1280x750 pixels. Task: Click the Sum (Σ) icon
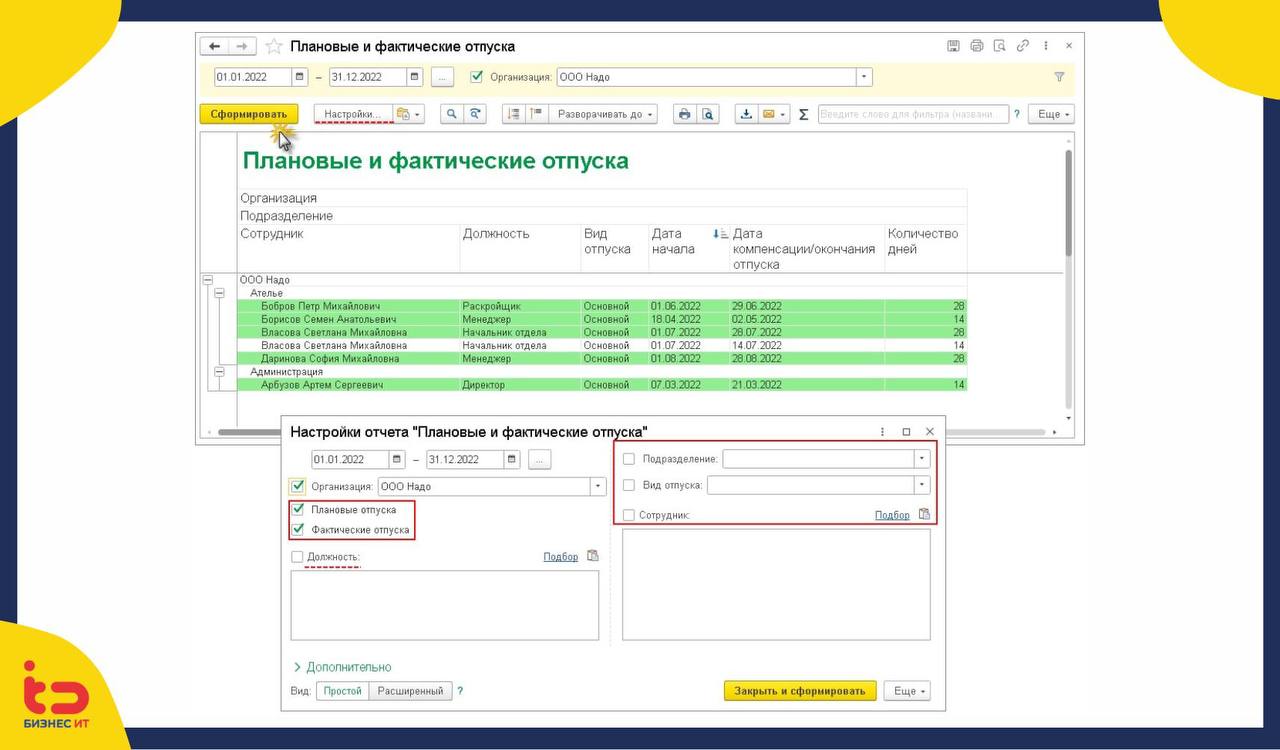click(x=803, y=114)
